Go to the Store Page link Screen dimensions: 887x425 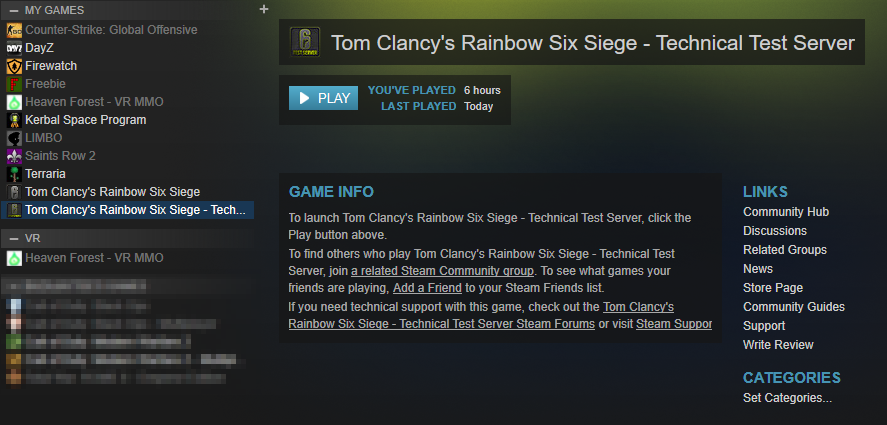[x=773, y=287]
